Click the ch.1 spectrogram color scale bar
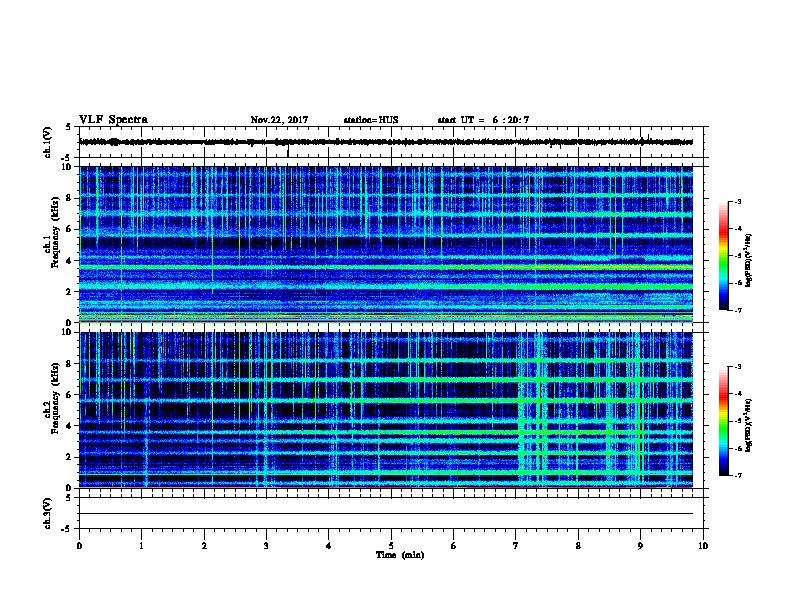 (723, 256)
